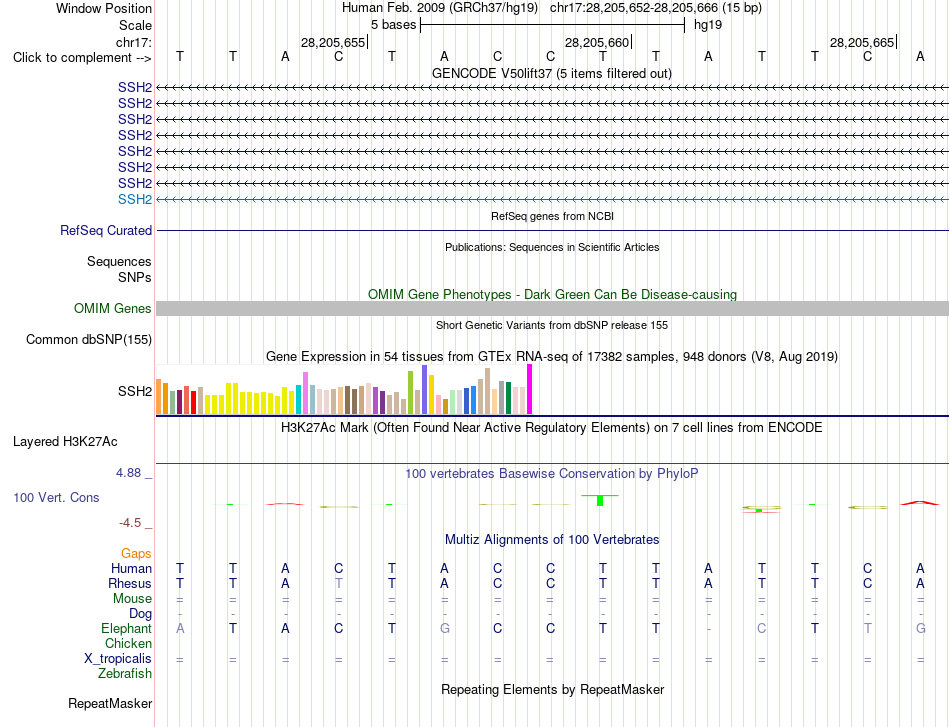Click the GTEx Gene Expression track title
Screen dimensions: 950x727
(x=552, y=357)
